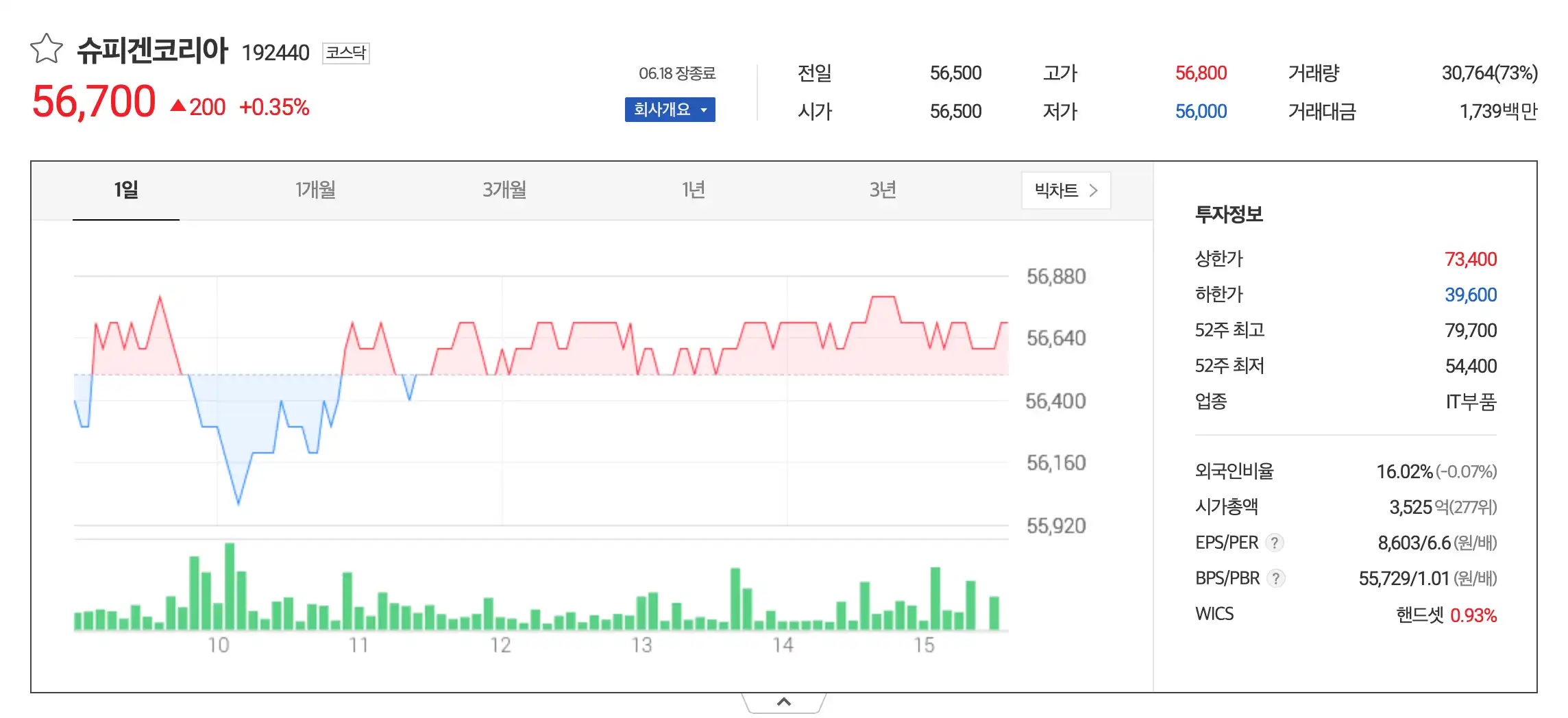
Task: Click the 외국인비율 value 16.02%
Action: point(1404,472)
